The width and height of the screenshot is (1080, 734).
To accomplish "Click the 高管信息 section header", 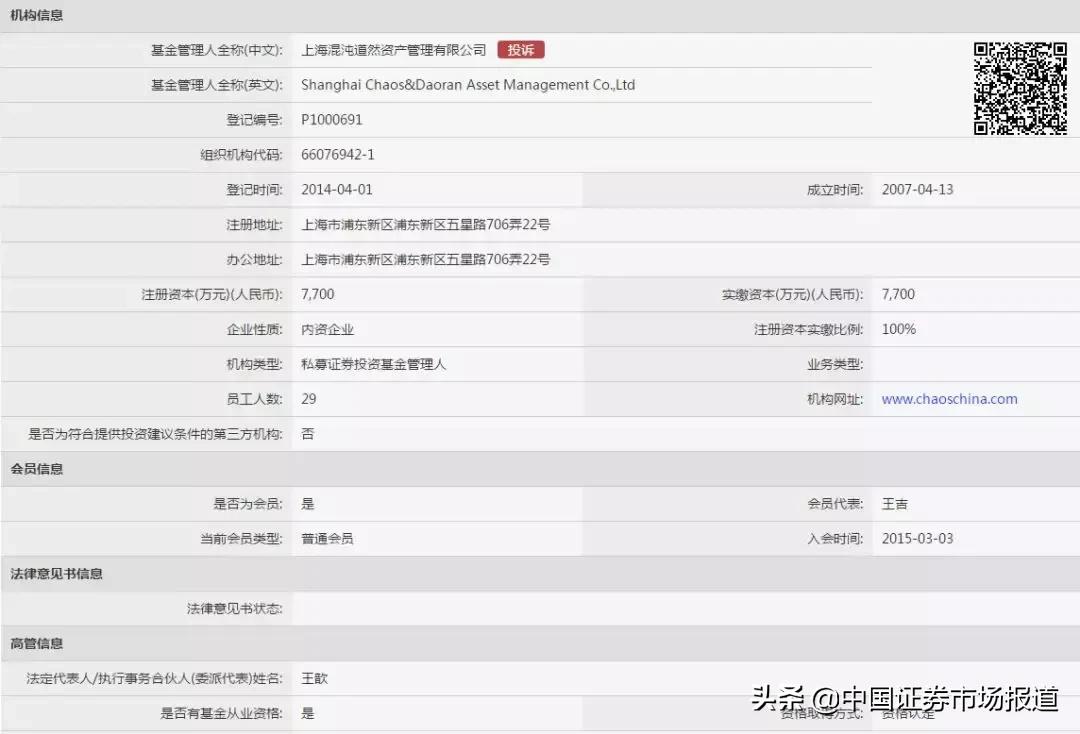I will tap(37, 643).
